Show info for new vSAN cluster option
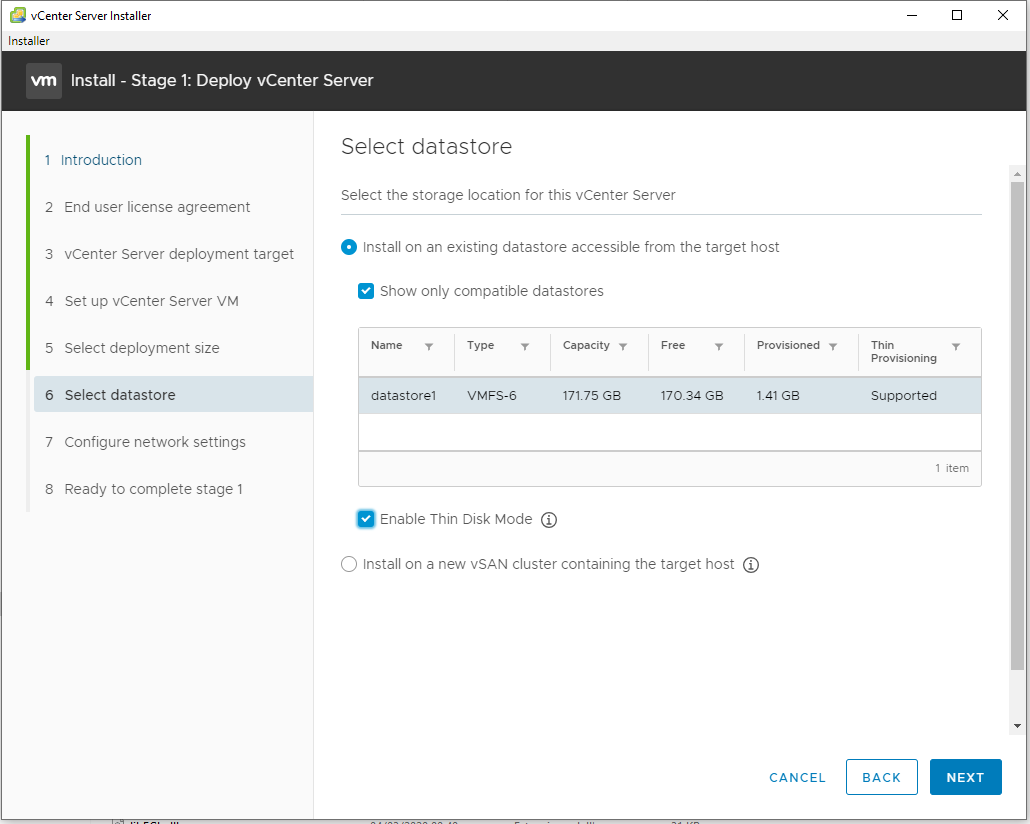 coord(751,565)
